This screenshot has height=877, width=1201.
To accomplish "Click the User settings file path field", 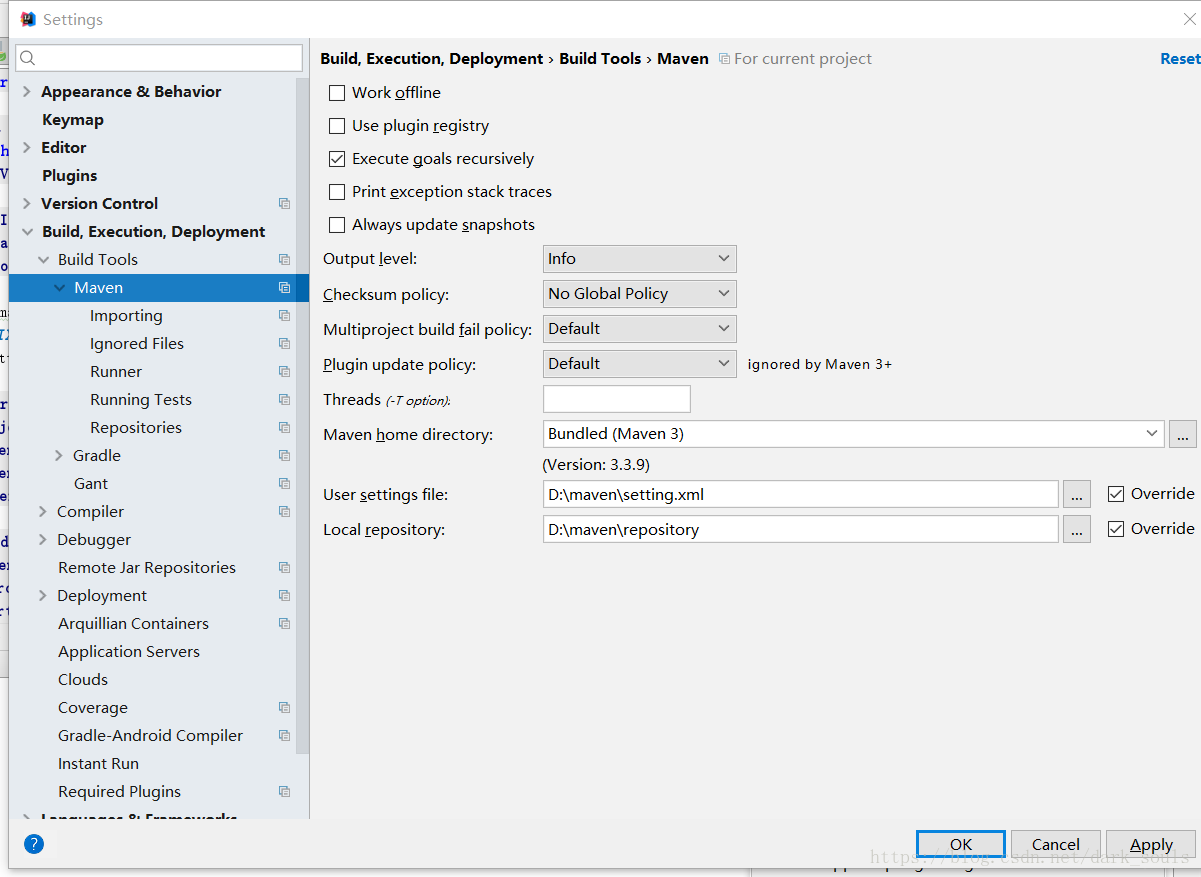I will (x=801, y=494).
